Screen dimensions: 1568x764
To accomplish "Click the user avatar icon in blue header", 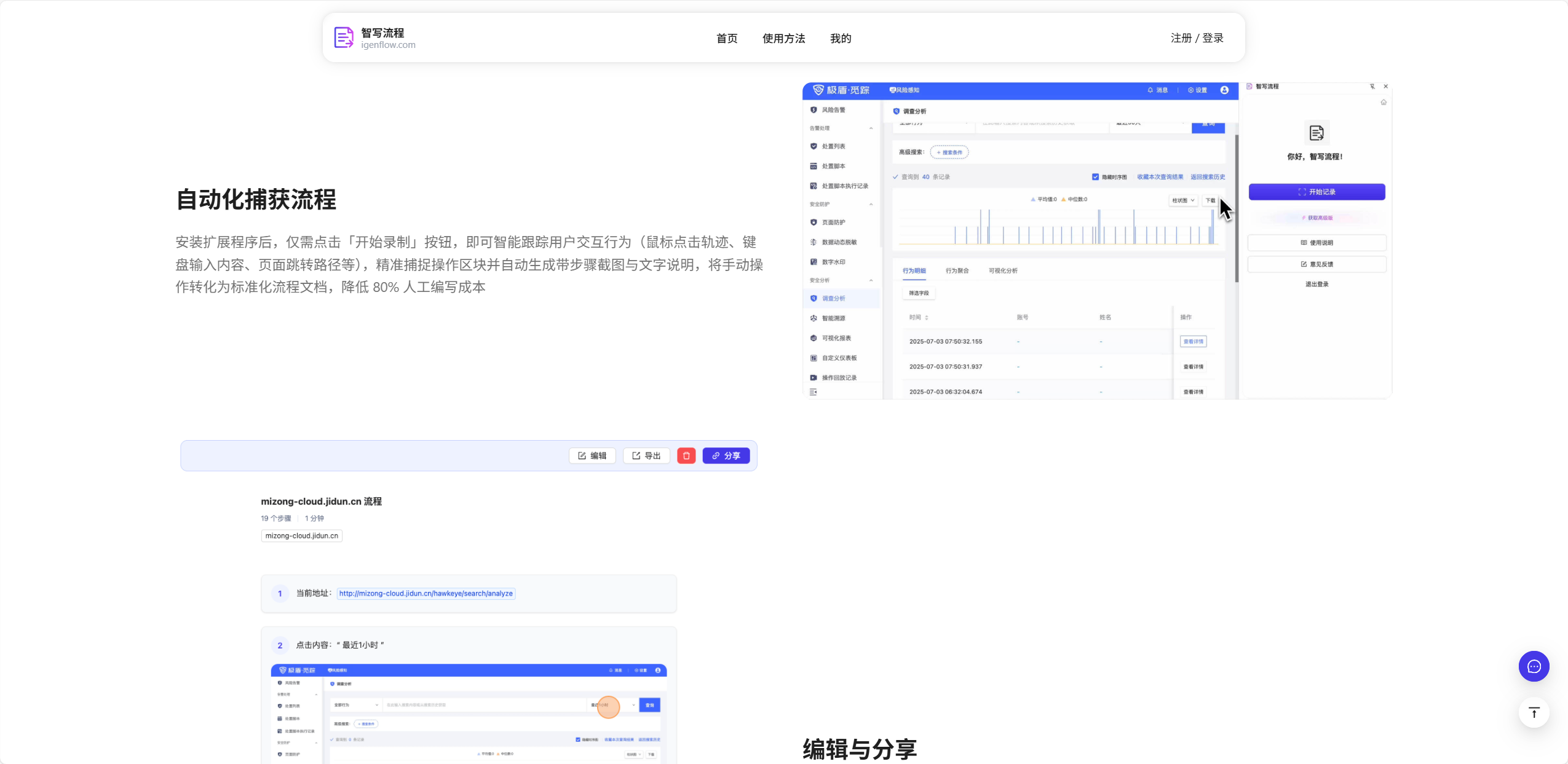I will coord(1224,90).
